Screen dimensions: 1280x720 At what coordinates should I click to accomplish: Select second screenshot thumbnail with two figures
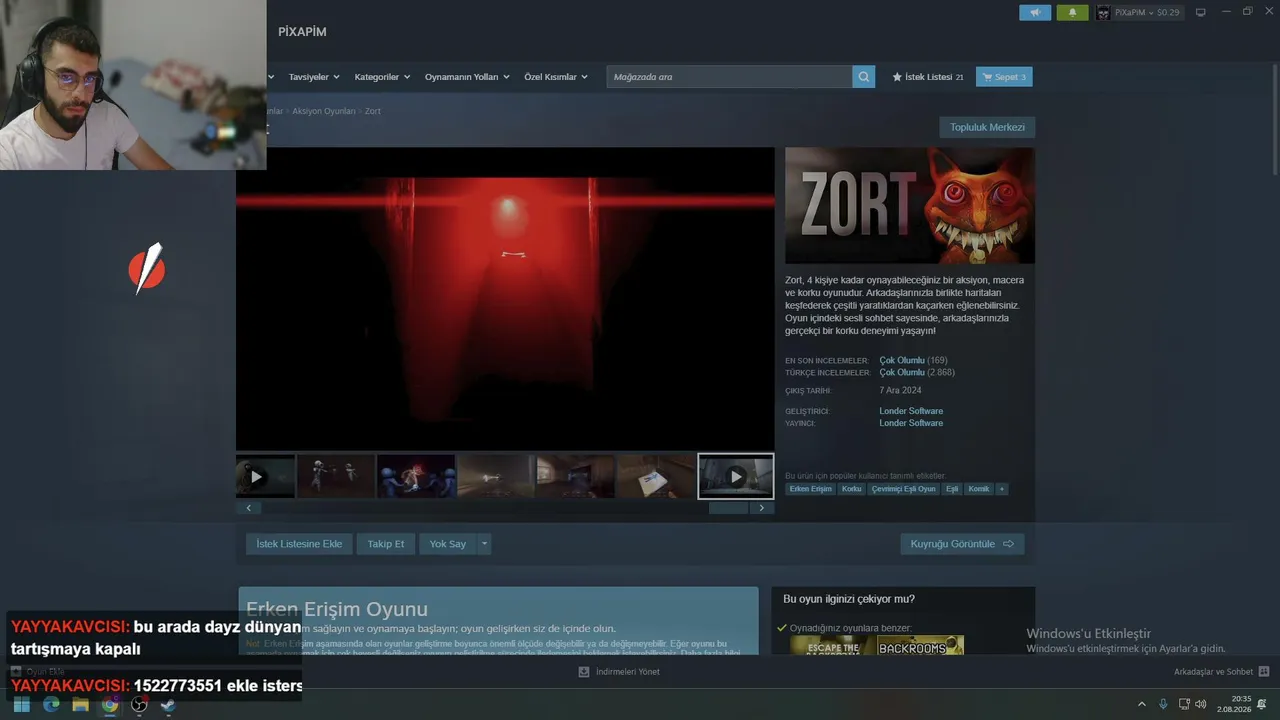click(x=336, y=477)
